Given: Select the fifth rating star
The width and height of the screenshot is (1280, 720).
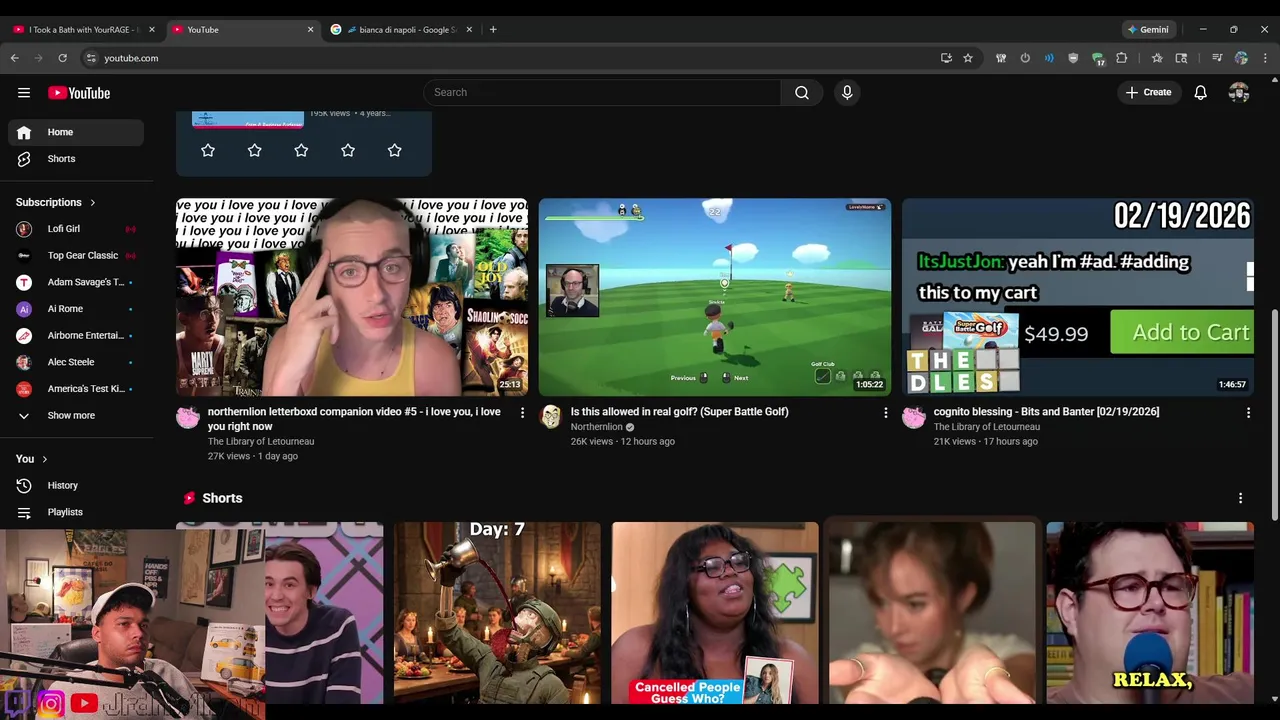Looking at the screenshot, I should pos(395,150).
